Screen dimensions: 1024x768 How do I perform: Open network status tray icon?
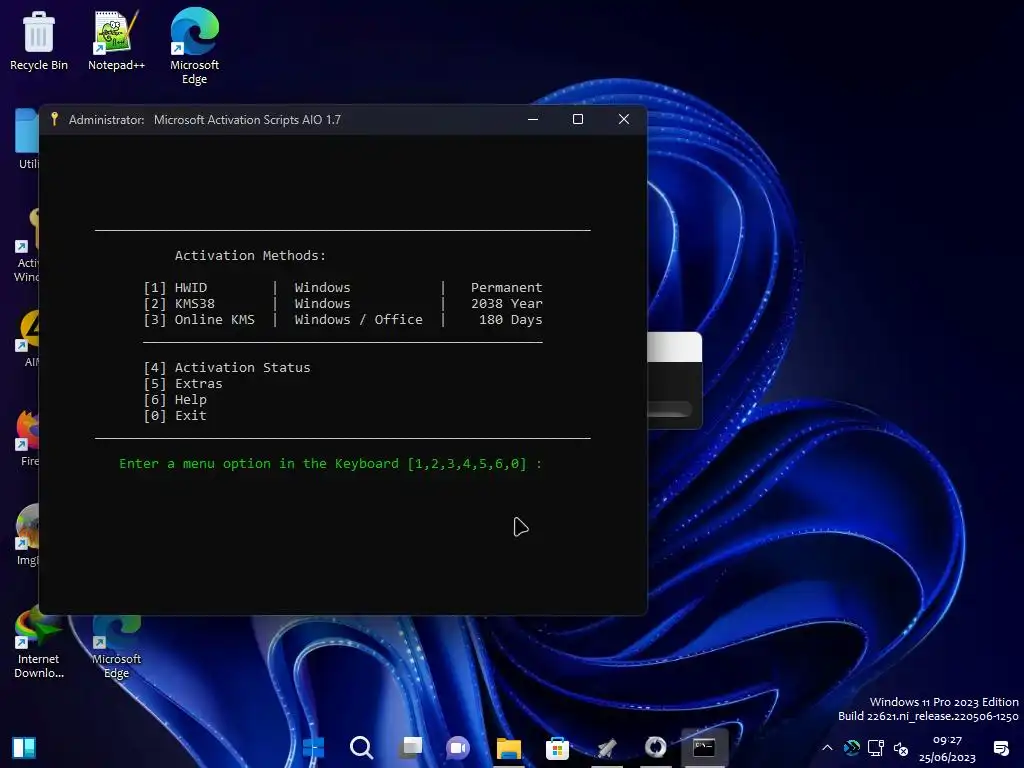(876, 748)
